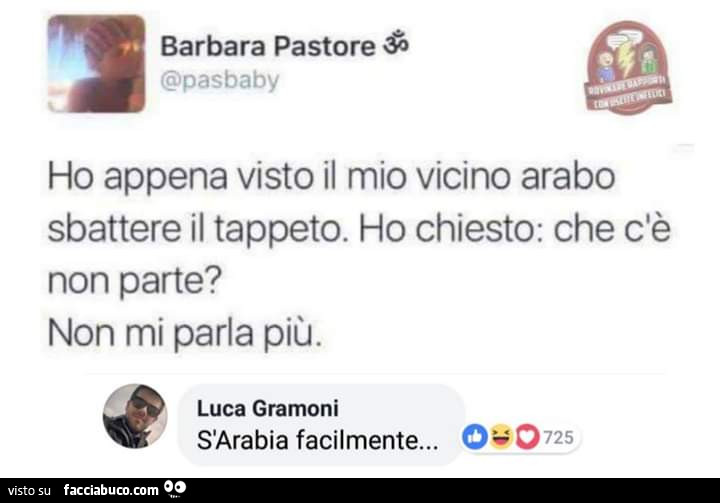The image size is (720, 503).
Task: Click the 'non parte?' text line
Action: [135, 281]
